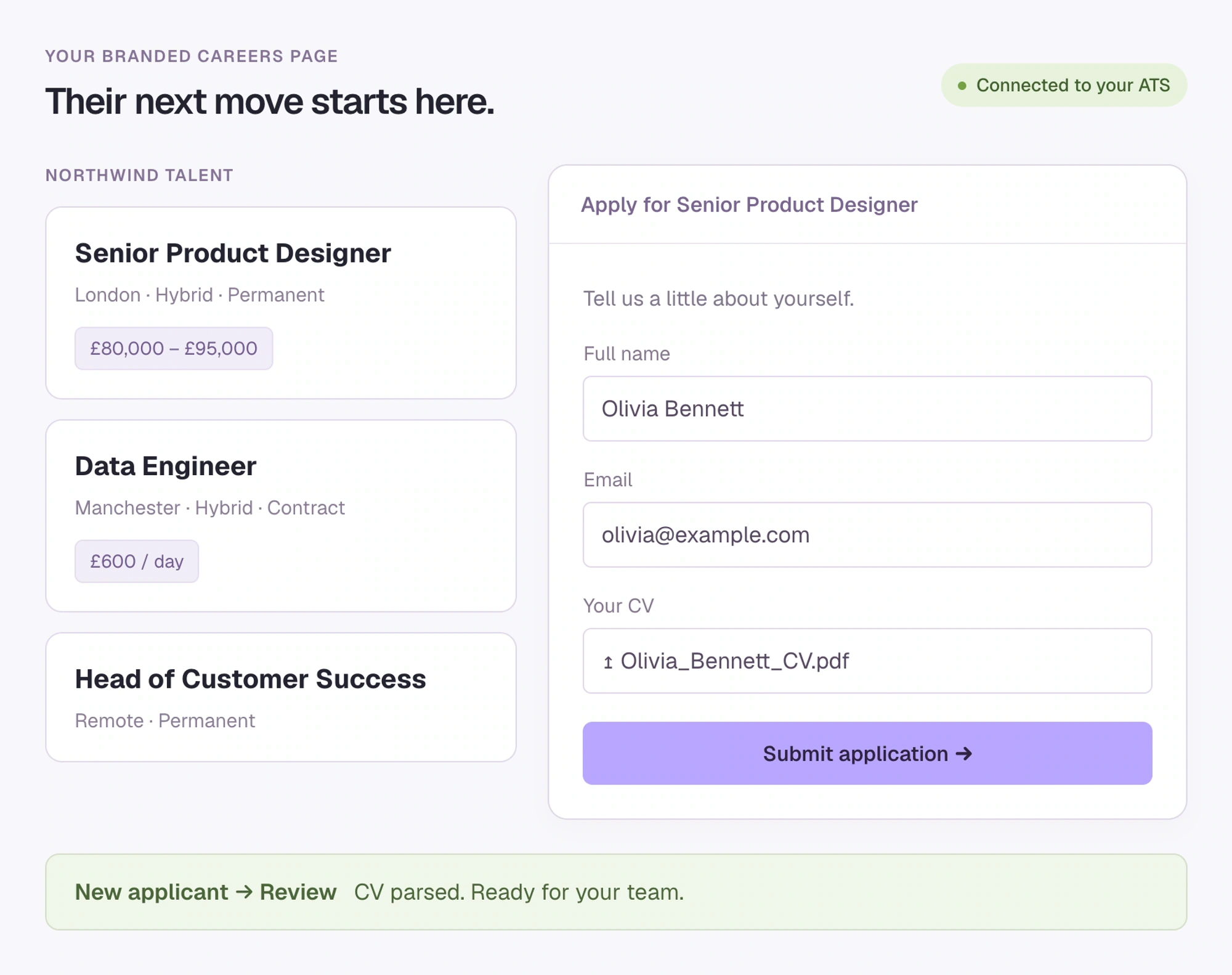Click Tell us a little about yourself text
Viewport: 1232px width, 975px height.
click(718, 298)
